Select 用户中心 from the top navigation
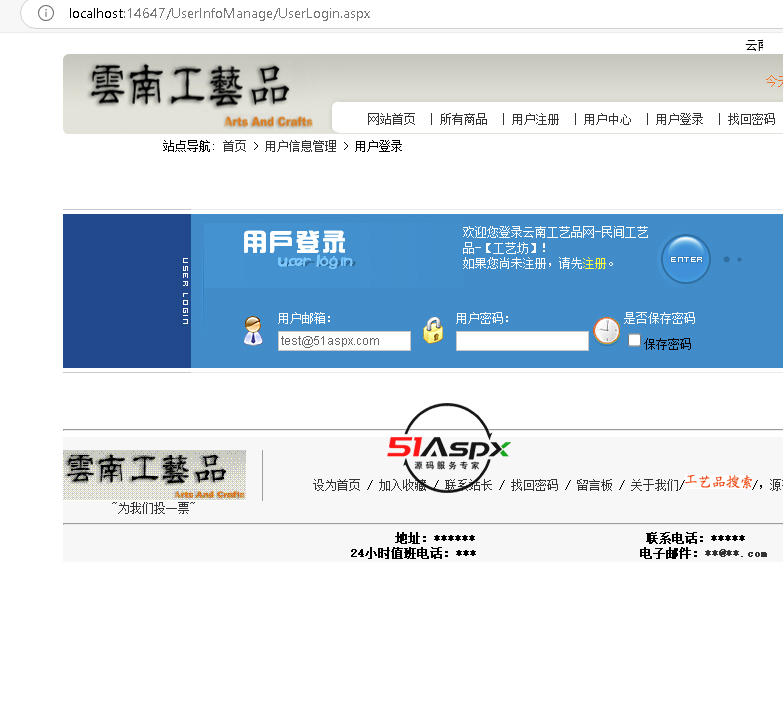 coord(607,119)
